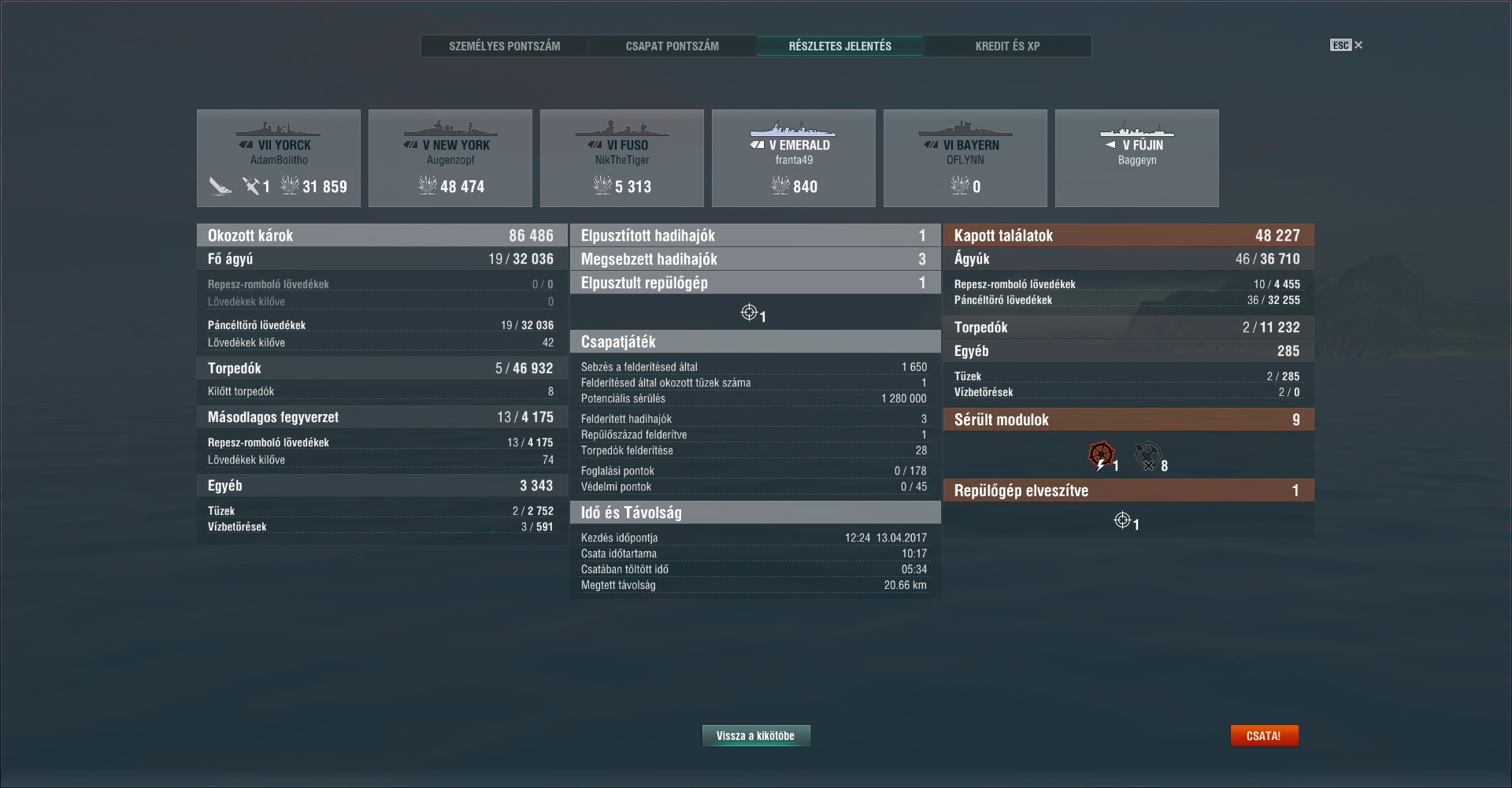The width and height of the screenshot is (1512, 788).
Task: Select the V New York ship card
Action: (450, 158)
